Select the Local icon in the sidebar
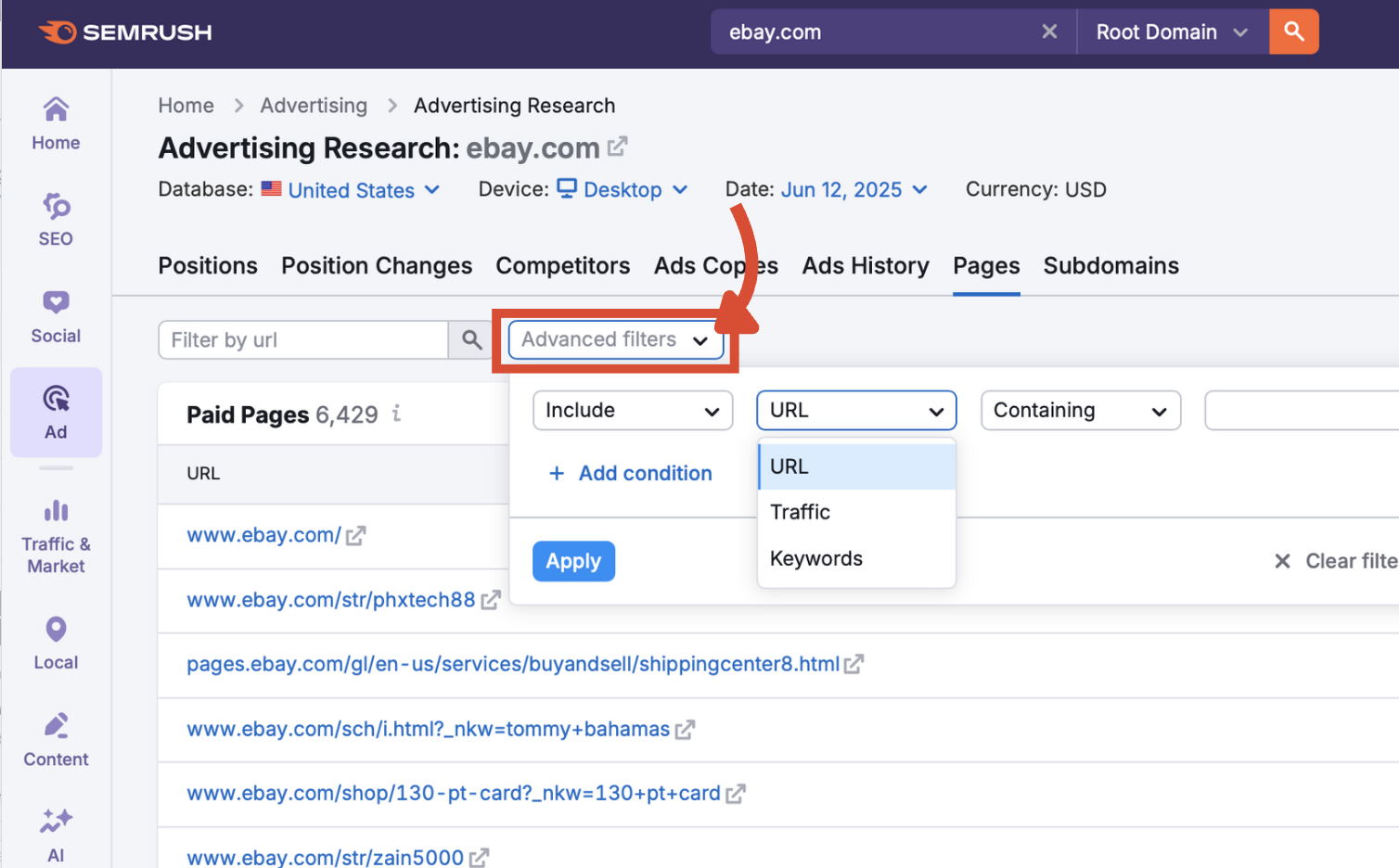Screen dimensions: 1399x868 point(56,642)
